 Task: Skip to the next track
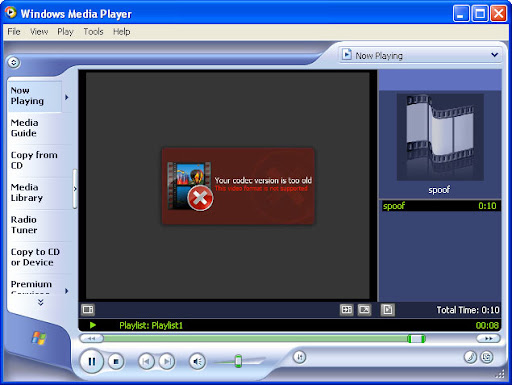click(x=167, y=361)
